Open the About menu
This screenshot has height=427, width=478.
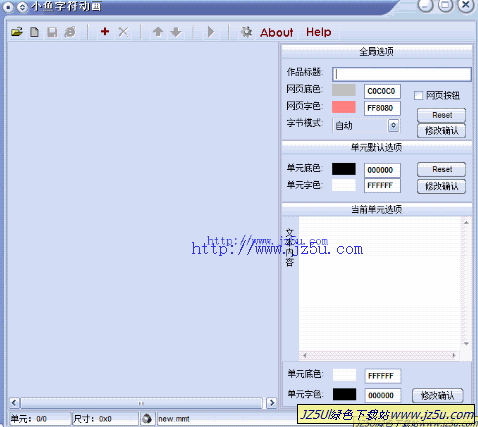pos(277,32)
